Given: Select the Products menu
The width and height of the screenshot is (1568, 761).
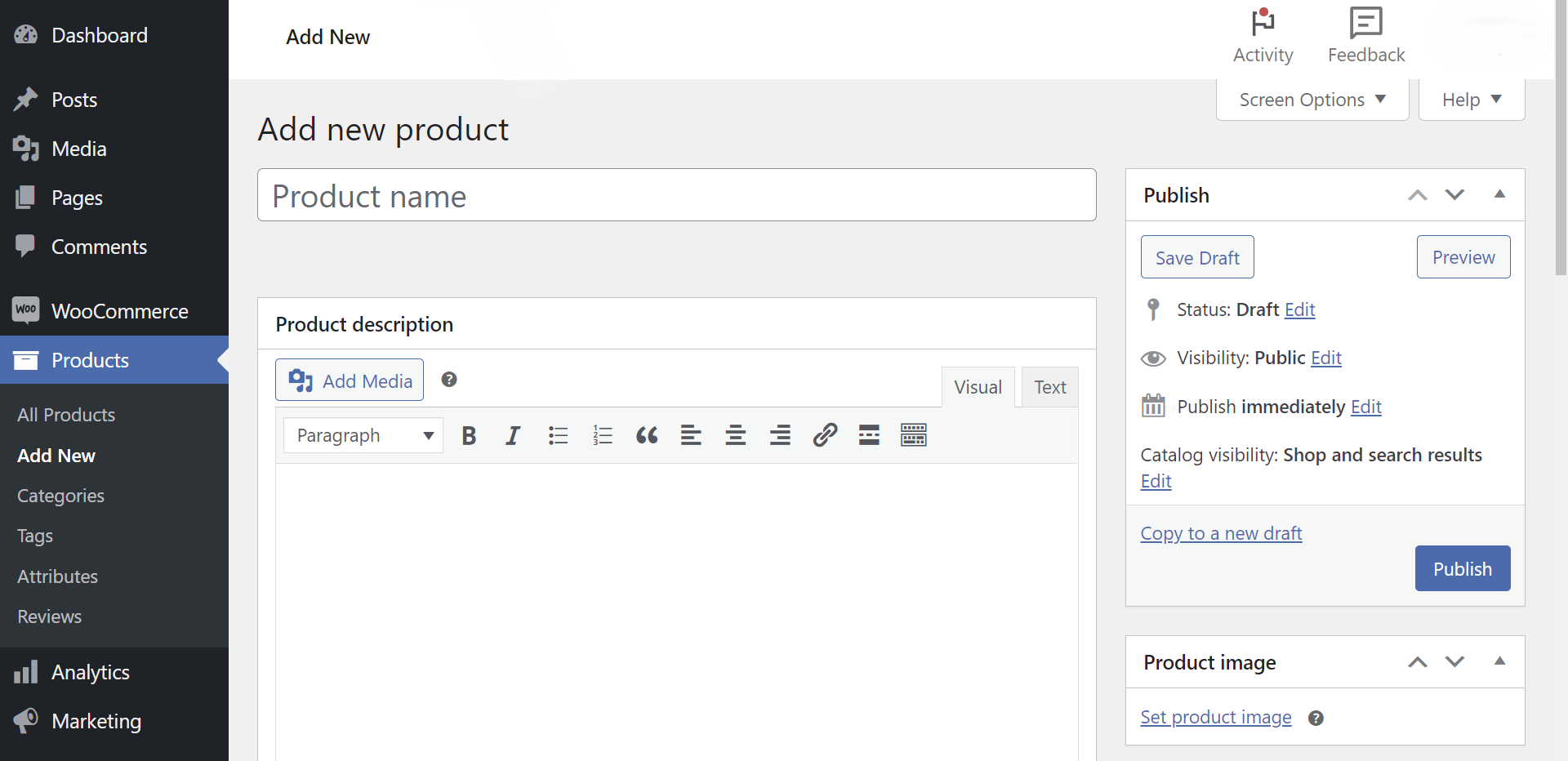Looking at the screenshot, I should click(114, 360).
